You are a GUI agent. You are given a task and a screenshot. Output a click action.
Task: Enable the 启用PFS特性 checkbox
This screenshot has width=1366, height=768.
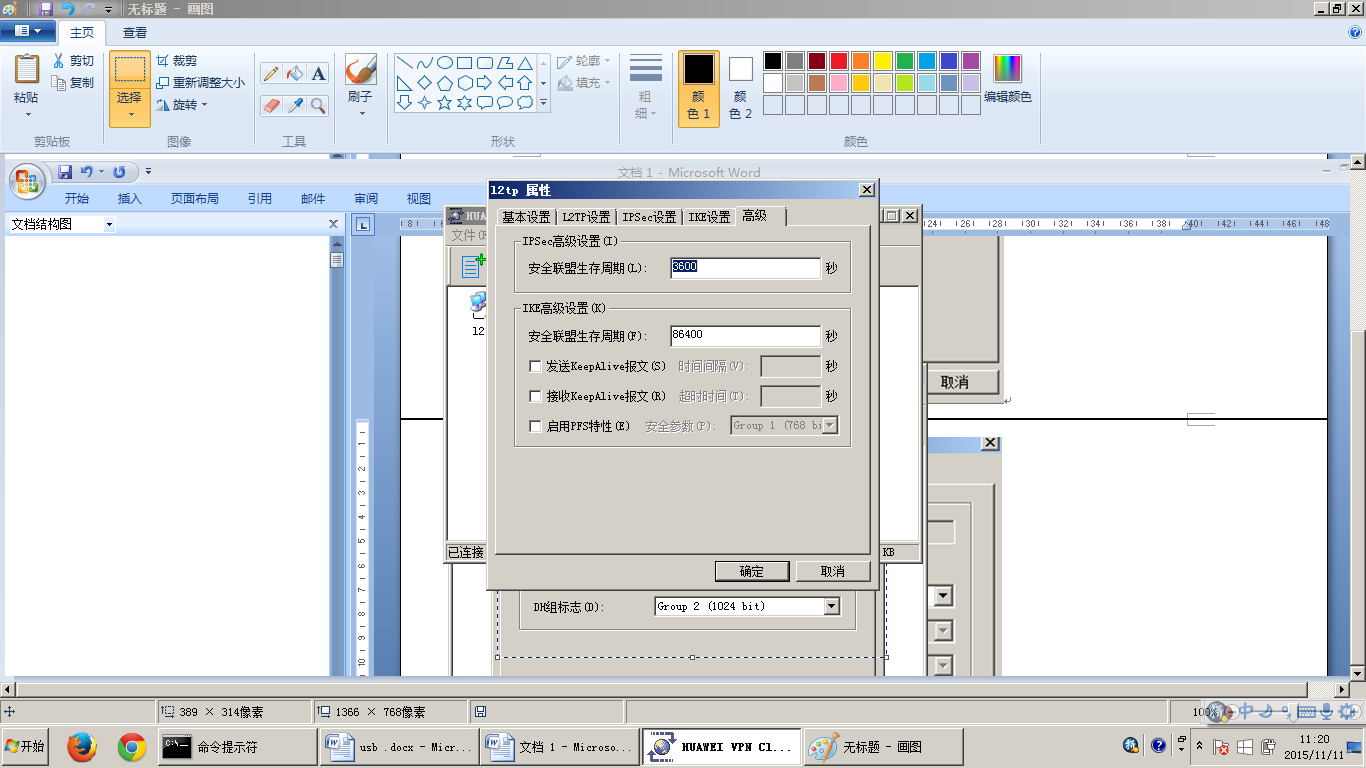tap(536, 427)
